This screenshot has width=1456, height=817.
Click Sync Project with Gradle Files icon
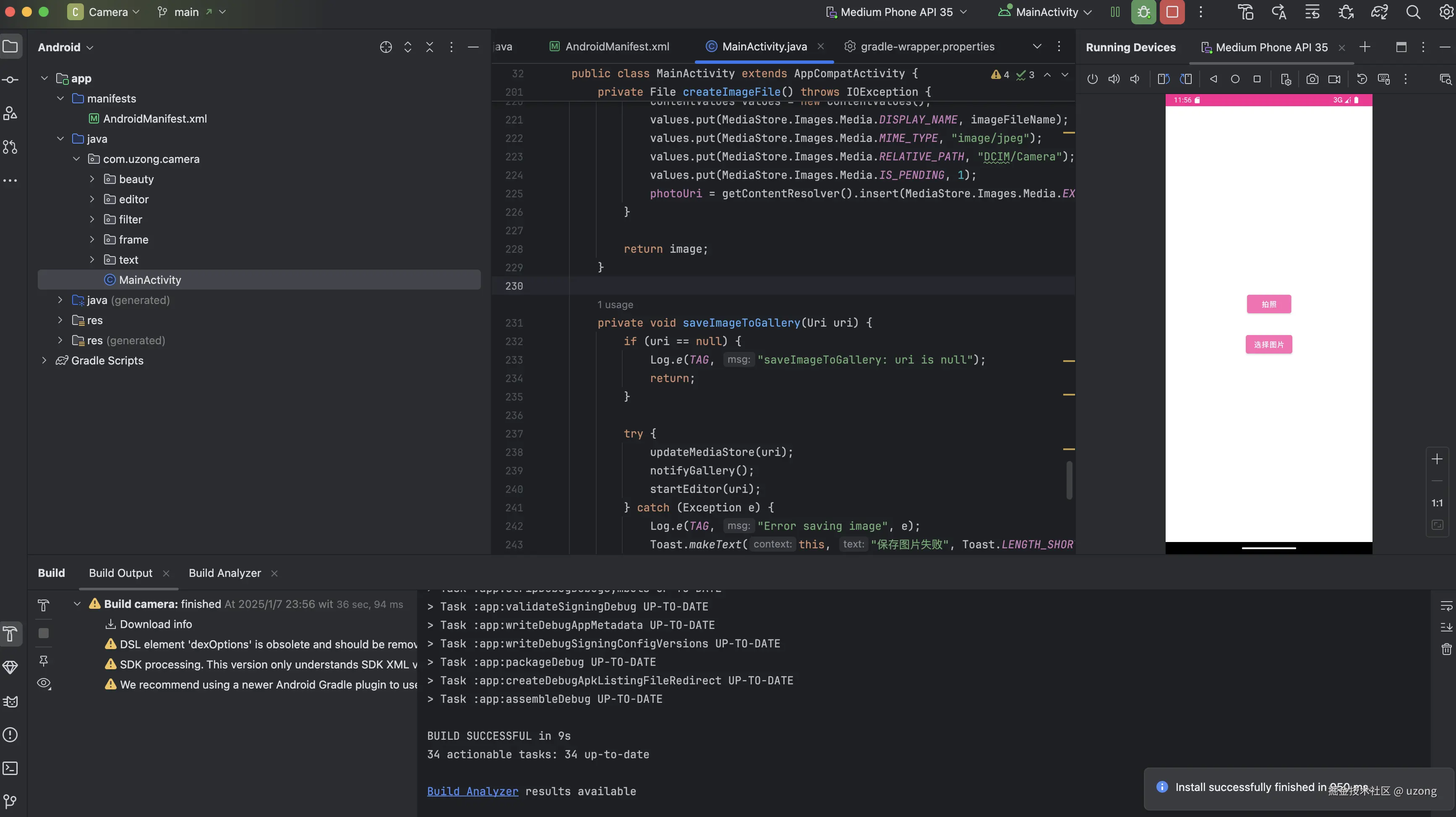(x=1379, y=12)
